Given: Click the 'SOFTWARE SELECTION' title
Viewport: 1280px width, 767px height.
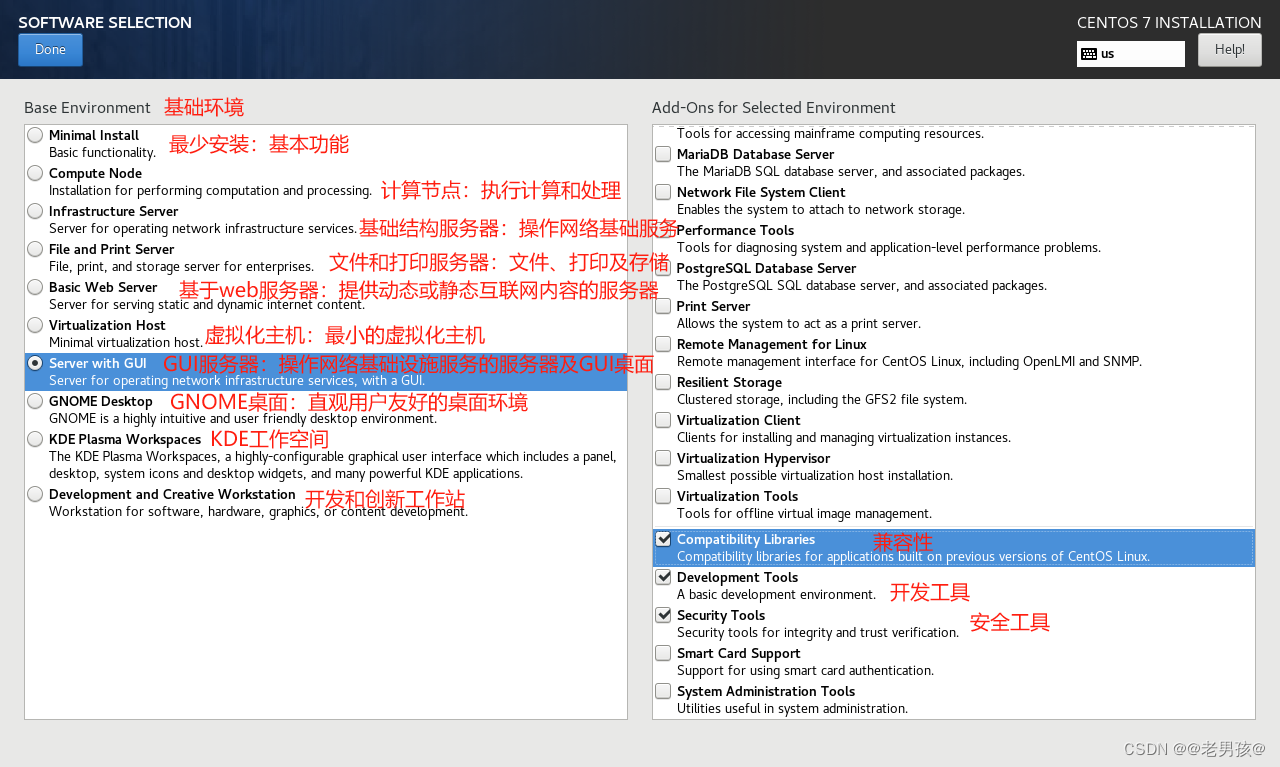Looking at the screenshot, I should pyautogui.click(x=105, y=23).
